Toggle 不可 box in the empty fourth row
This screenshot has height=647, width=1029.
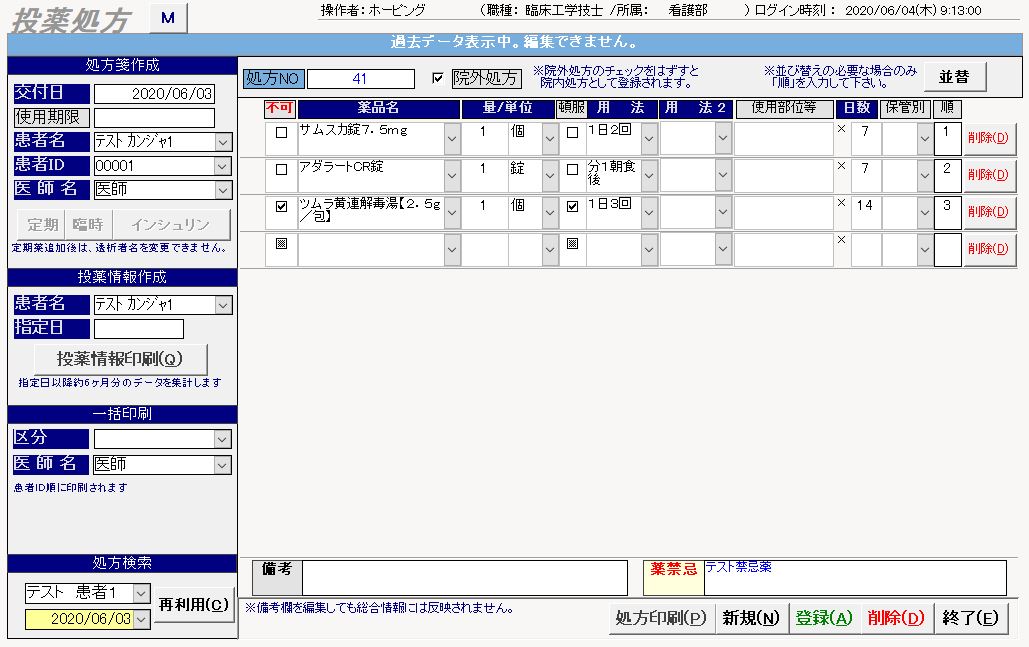click(282, 243)
